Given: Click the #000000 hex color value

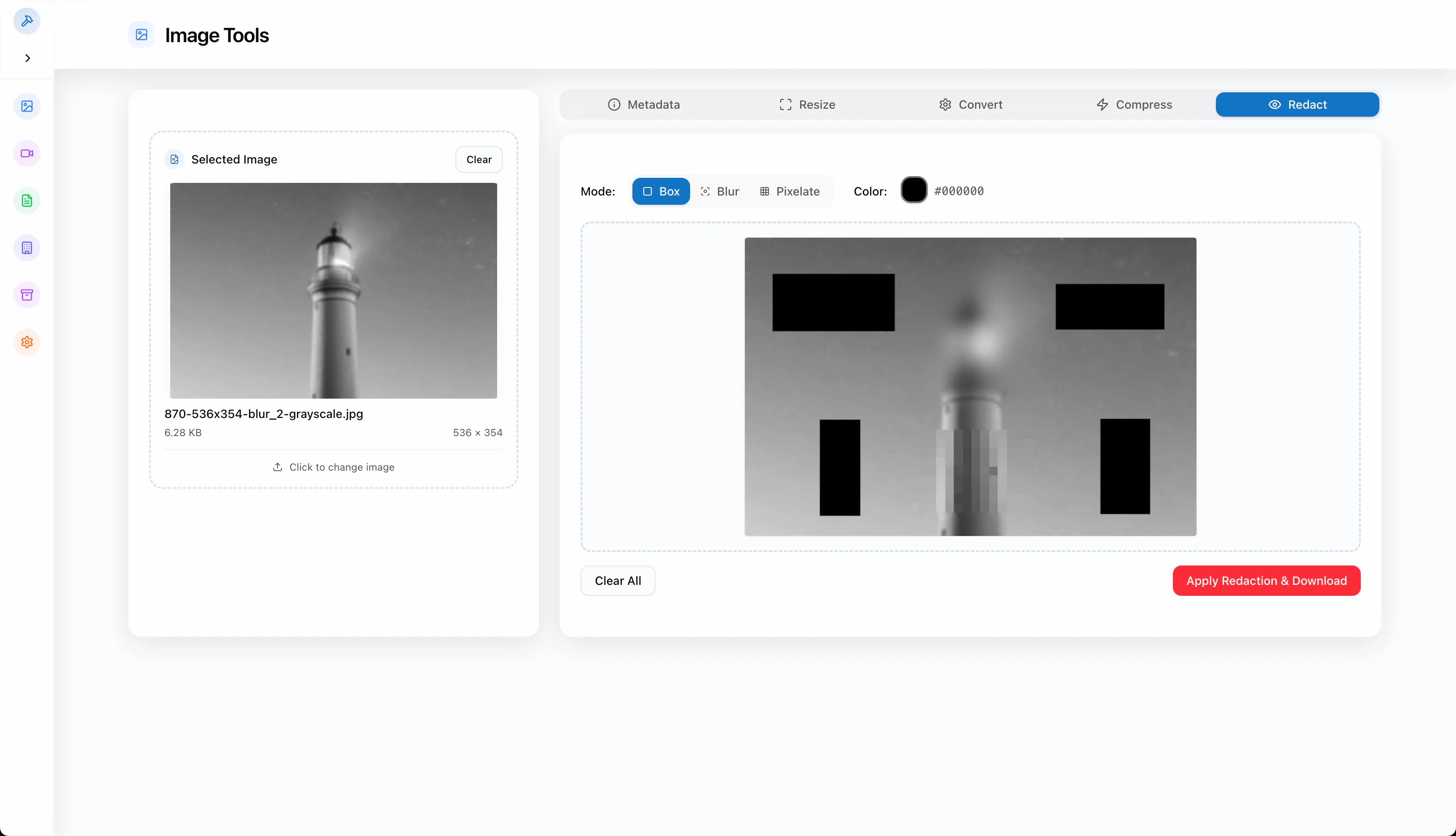Looking at the screenshot, I should 958,191.
